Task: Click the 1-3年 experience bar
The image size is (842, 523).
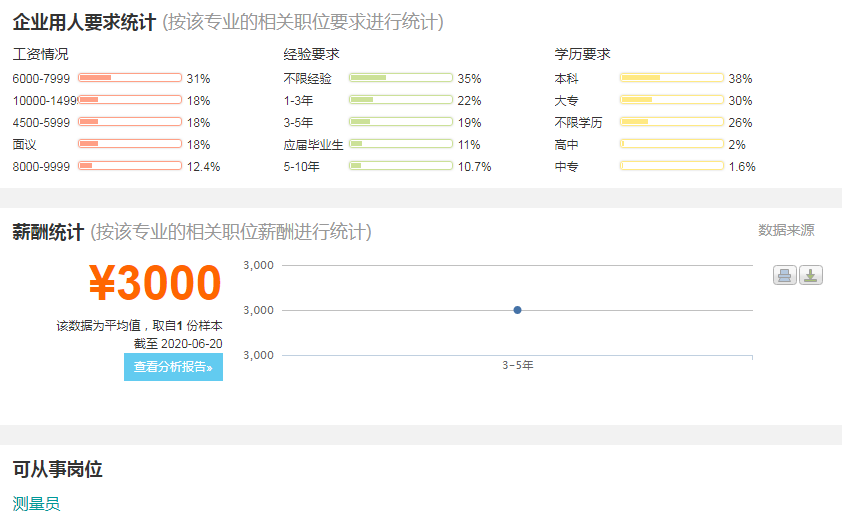Action: [401, 100]
